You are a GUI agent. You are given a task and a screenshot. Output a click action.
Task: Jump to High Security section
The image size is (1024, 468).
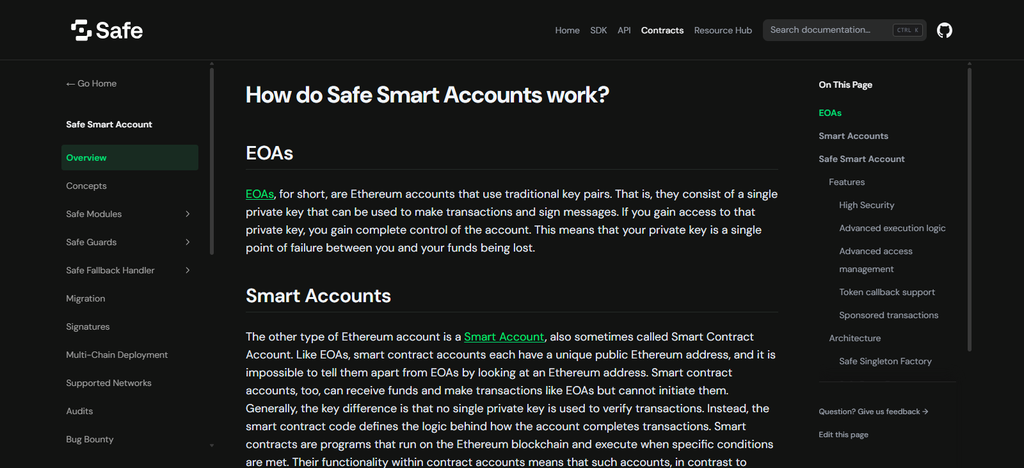click(867, 205)
